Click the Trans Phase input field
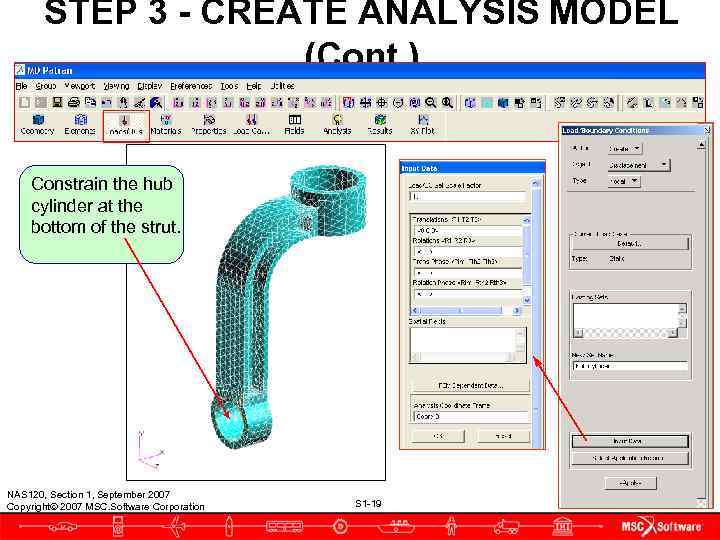This screenshot has width=720, height=540. point(468,272)
